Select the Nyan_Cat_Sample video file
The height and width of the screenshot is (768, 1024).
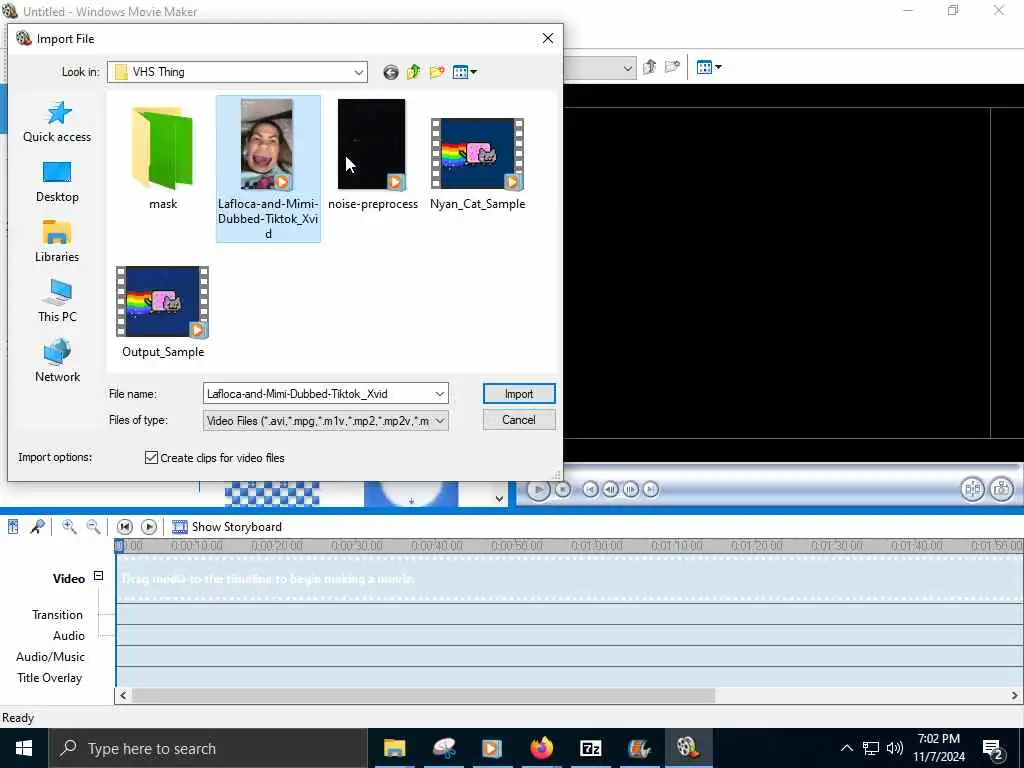tap(477, 163)
